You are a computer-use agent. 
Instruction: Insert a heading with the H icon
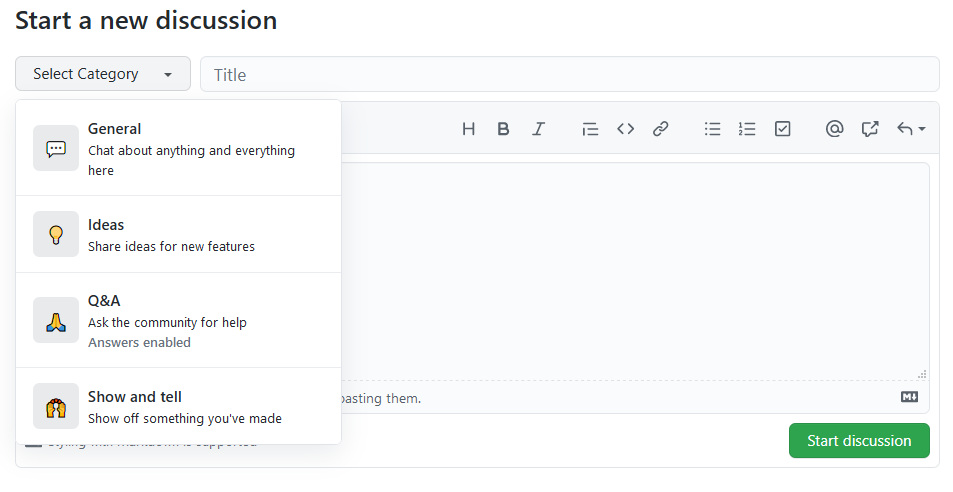point(468,129)
